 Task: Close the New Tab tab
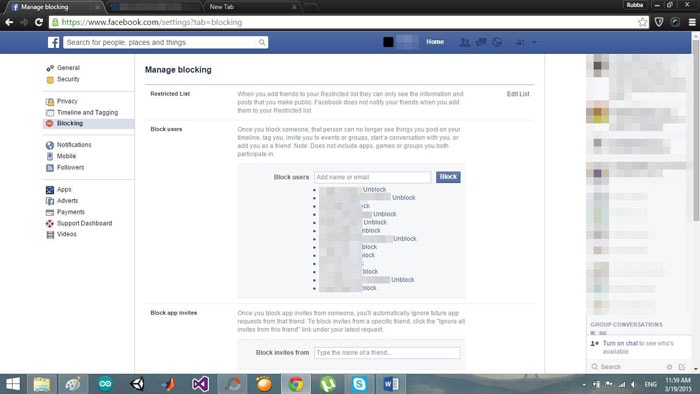(294, 7)
